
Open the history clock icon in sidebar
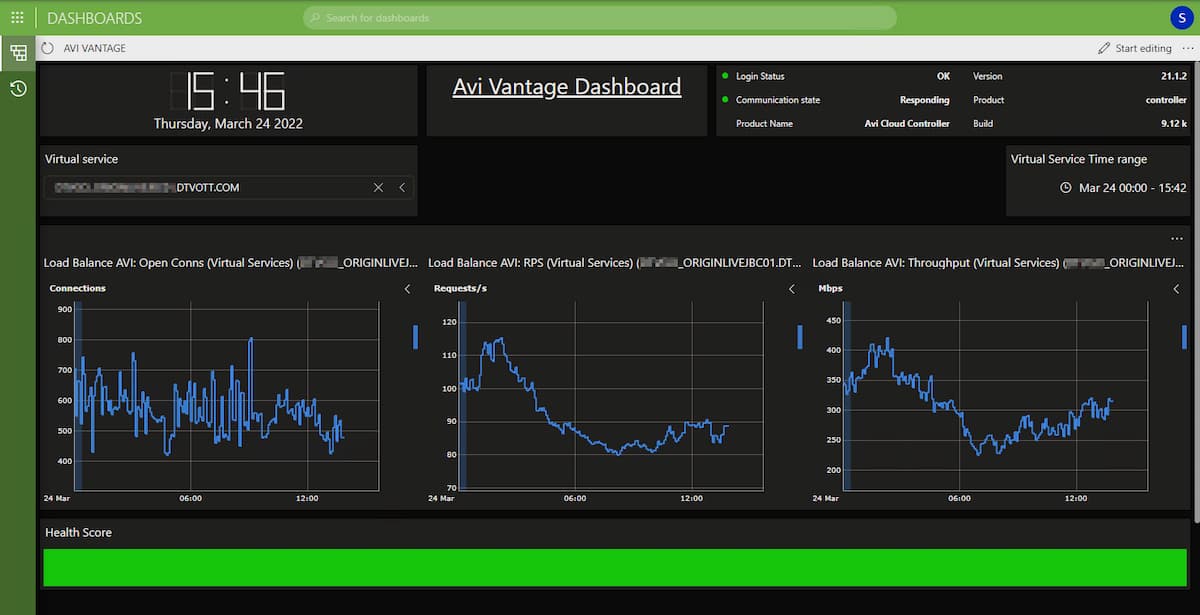(x=18, y=89)
